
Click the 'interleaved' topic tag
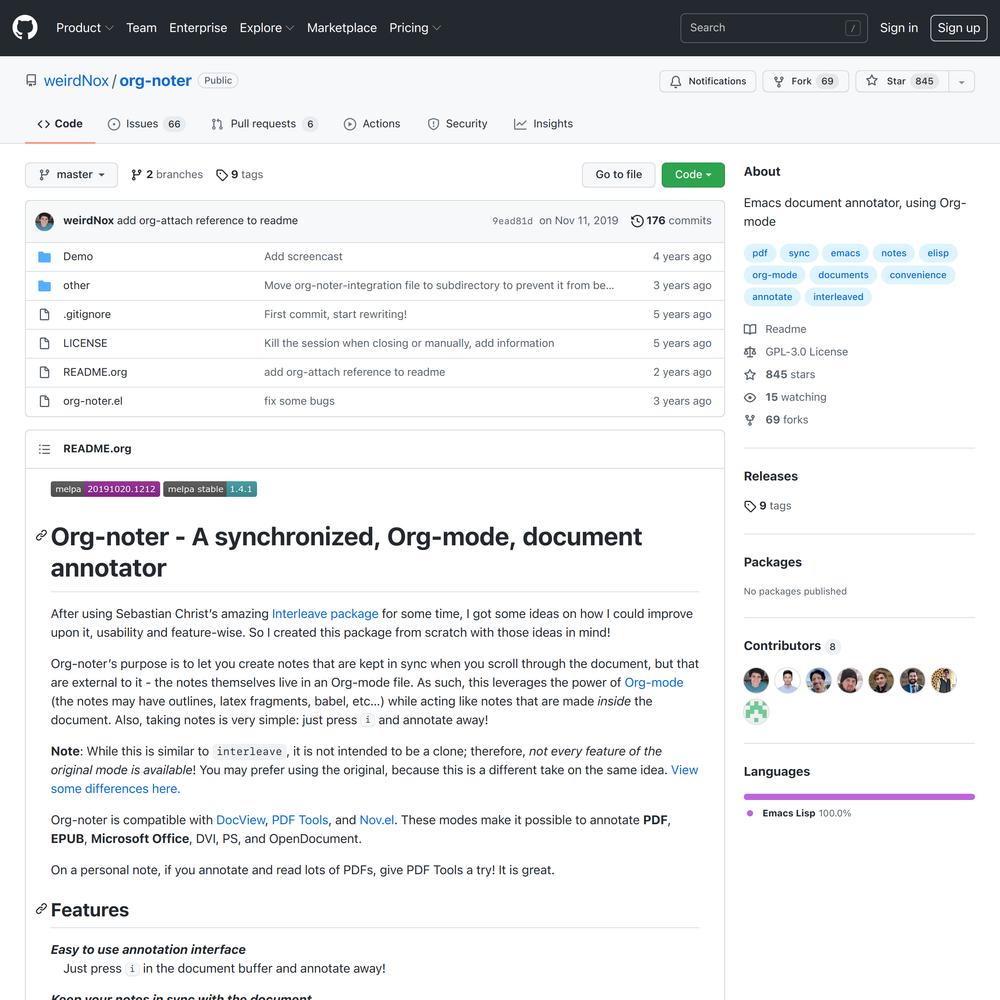coord(838,297)
